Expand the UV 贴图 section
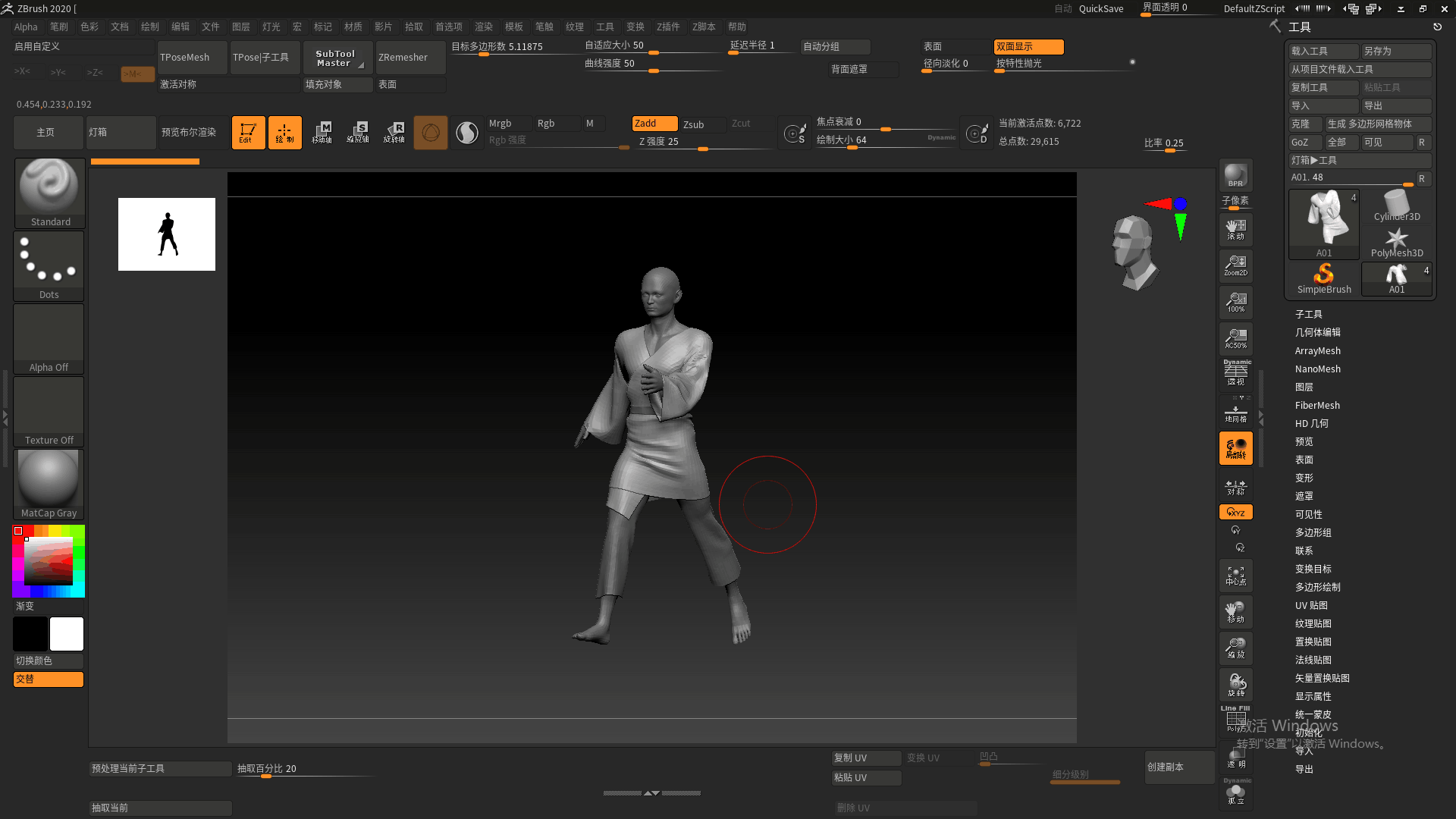 [1311, 605]
